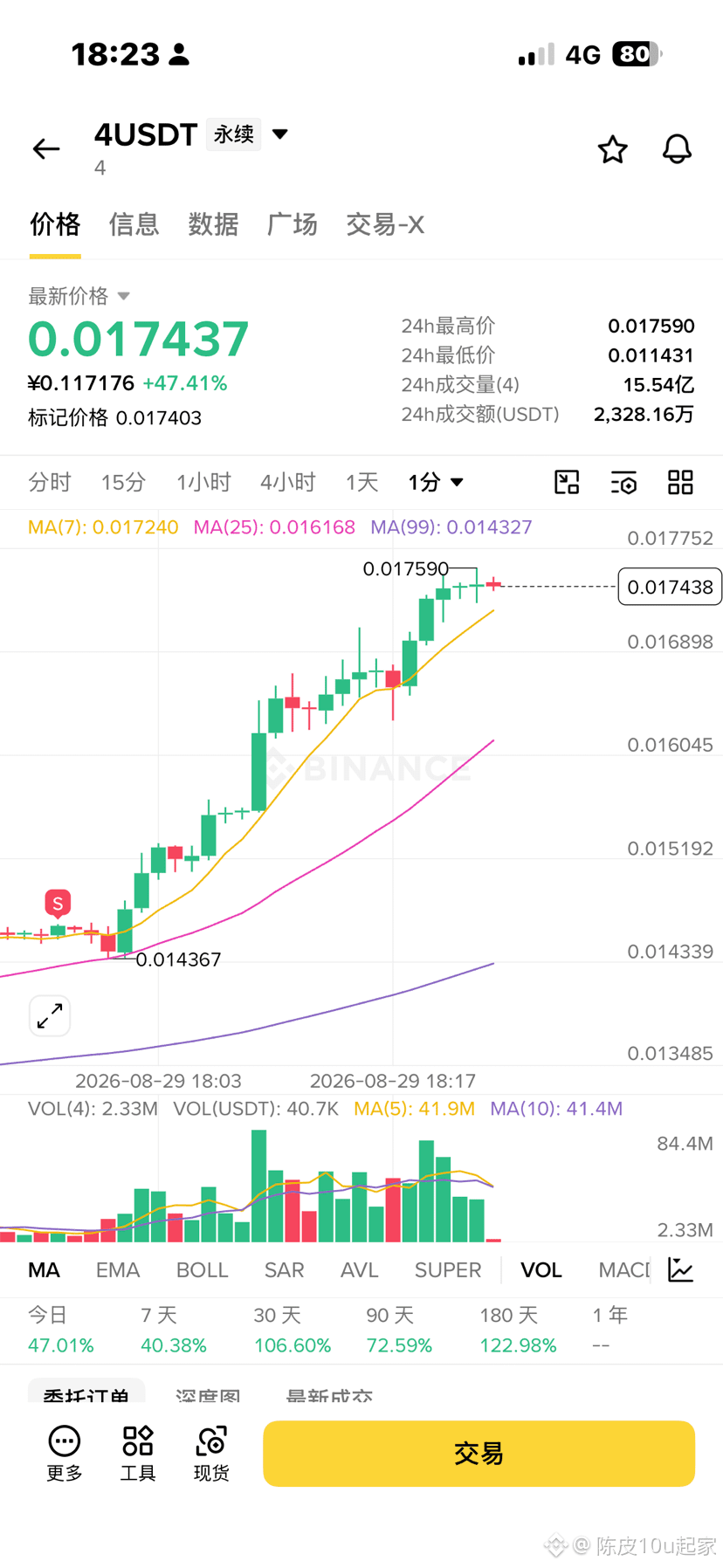Tap the 1 年 performance entry

[609, 1330]
